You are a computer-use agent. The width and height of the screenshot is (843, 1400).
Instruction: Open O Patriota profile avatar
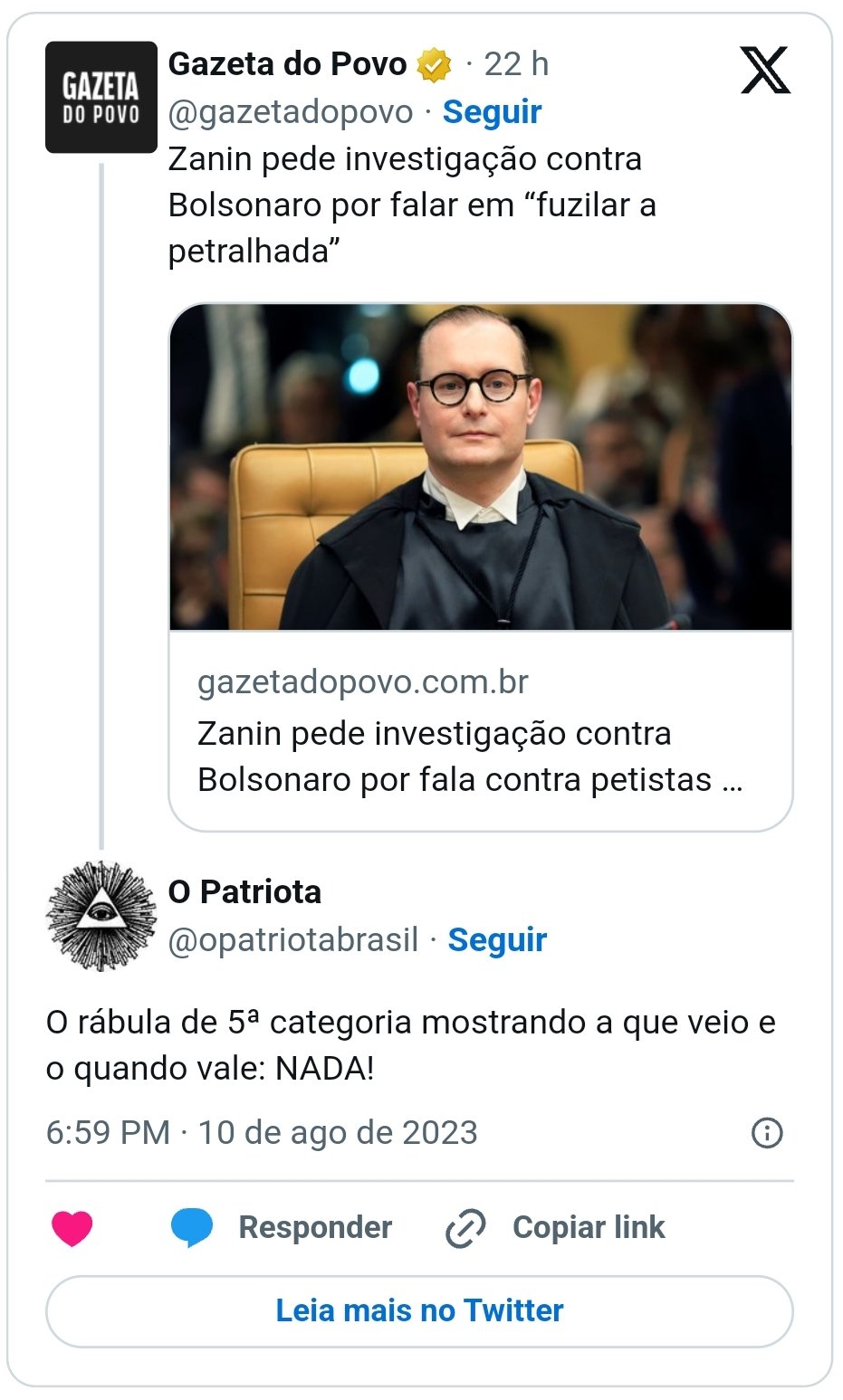[x=101, y=916]
